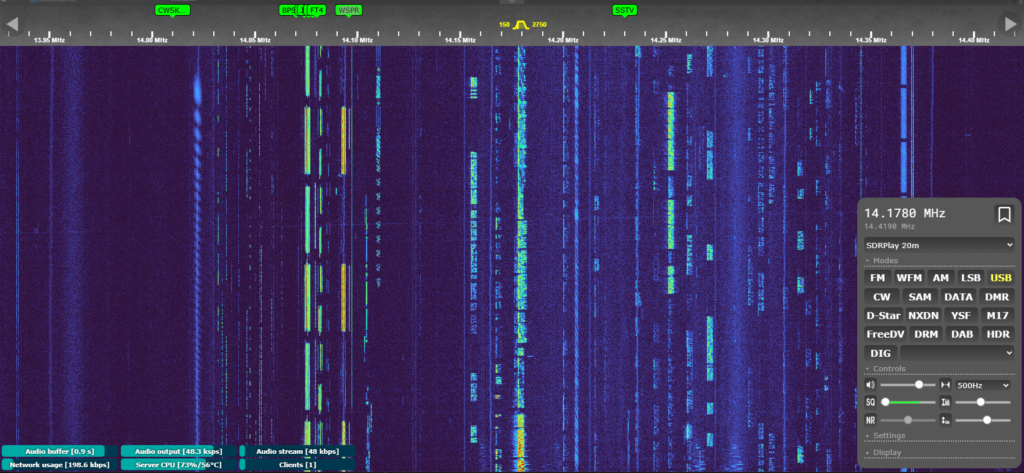Click the tuning step icon beside 500Hz

click(x=946, y=385)
